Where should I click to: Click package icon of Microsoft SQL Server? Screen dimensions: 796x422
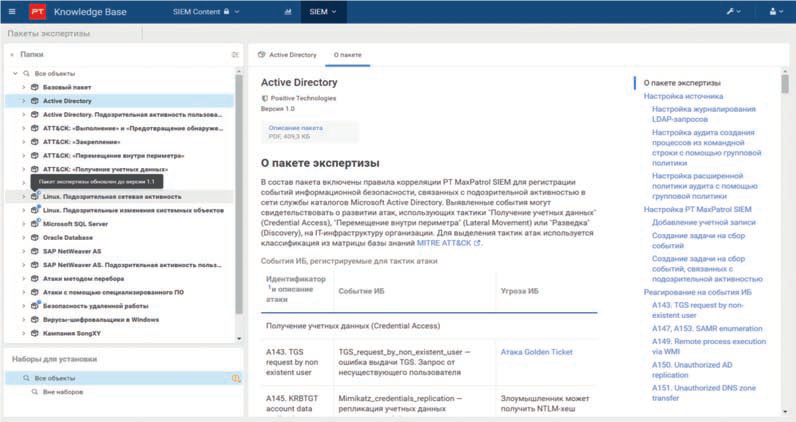tap(35, 224)
